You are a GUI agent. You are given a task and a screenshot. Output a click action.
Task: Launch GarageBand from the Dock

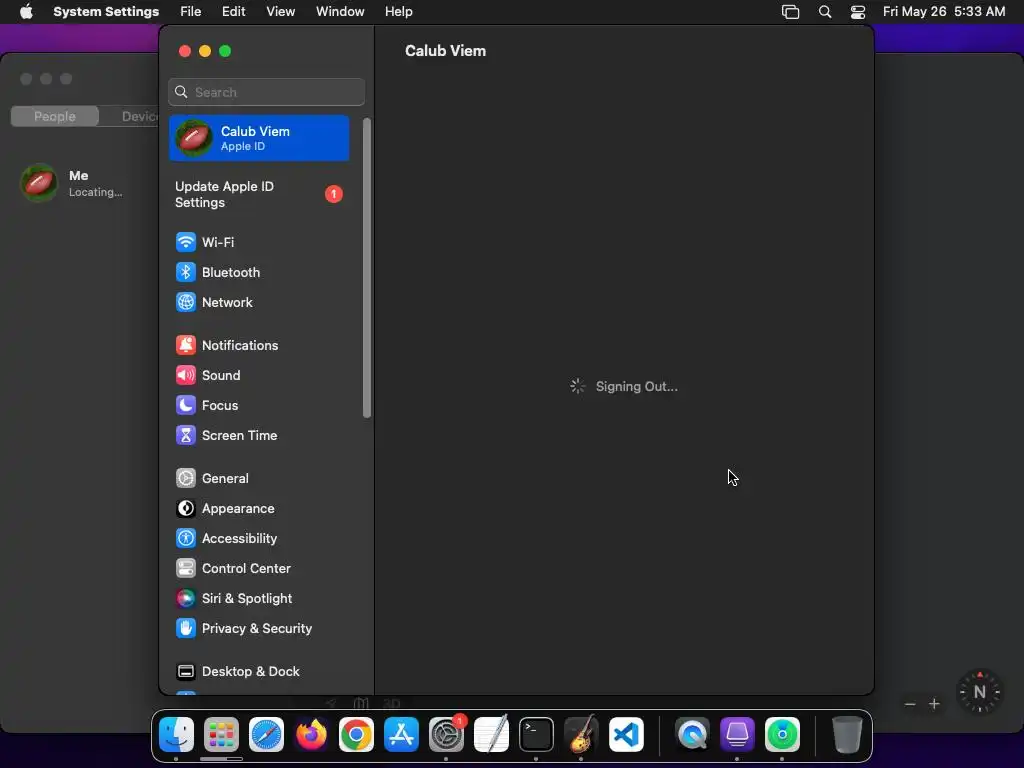pyautogui.click(x=581, y=735)
